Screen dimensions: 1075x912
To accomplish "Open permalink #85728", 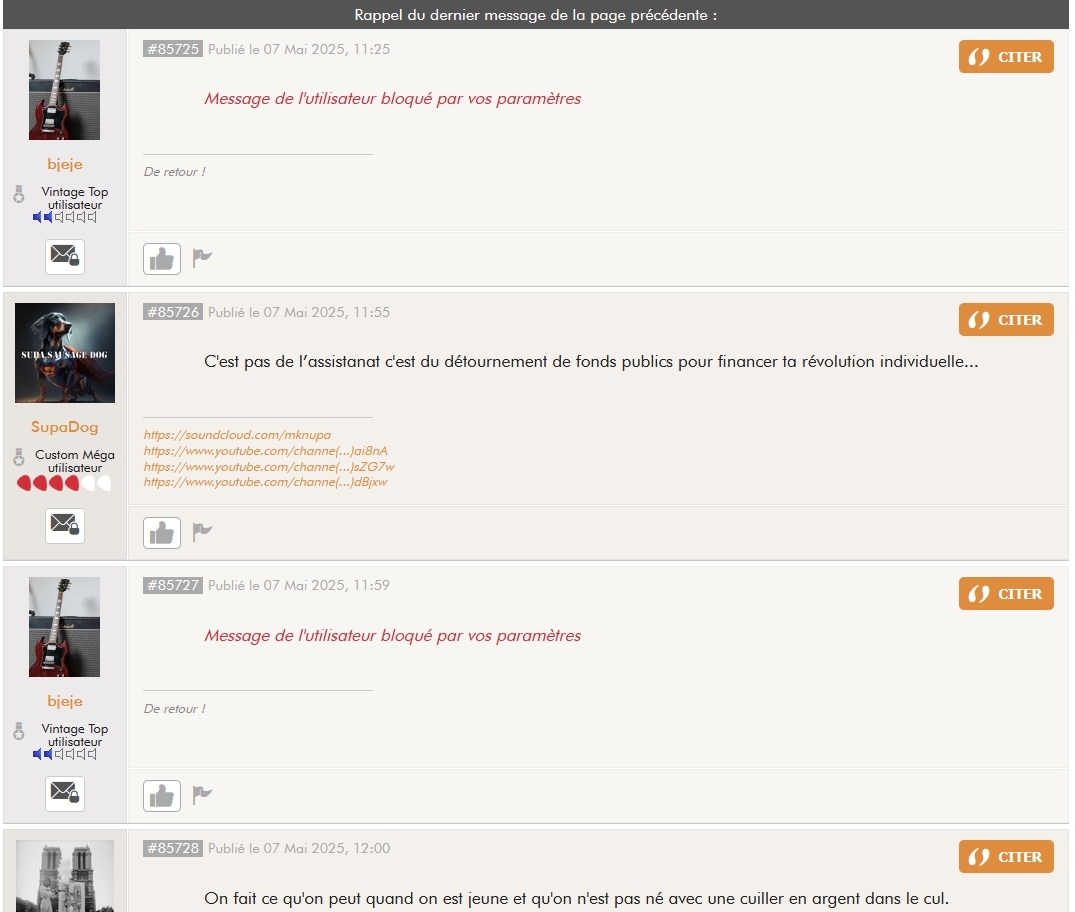I will coord(173,848).
